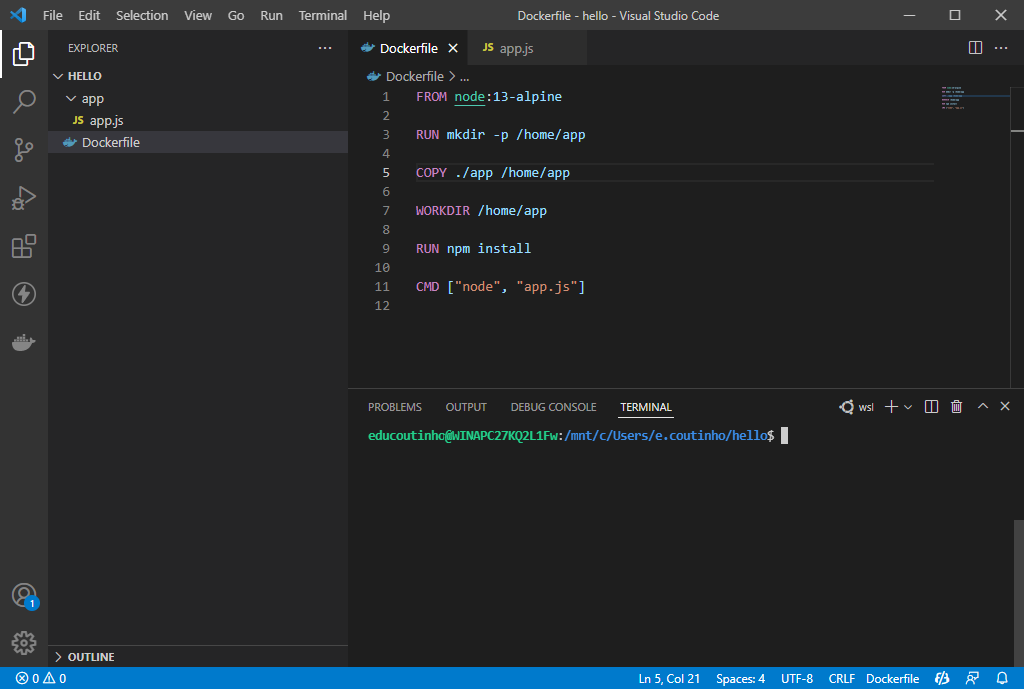Open the Edit menu
Screen dimensions: 1024x689
pyautogui.click(x=89, y=15)
